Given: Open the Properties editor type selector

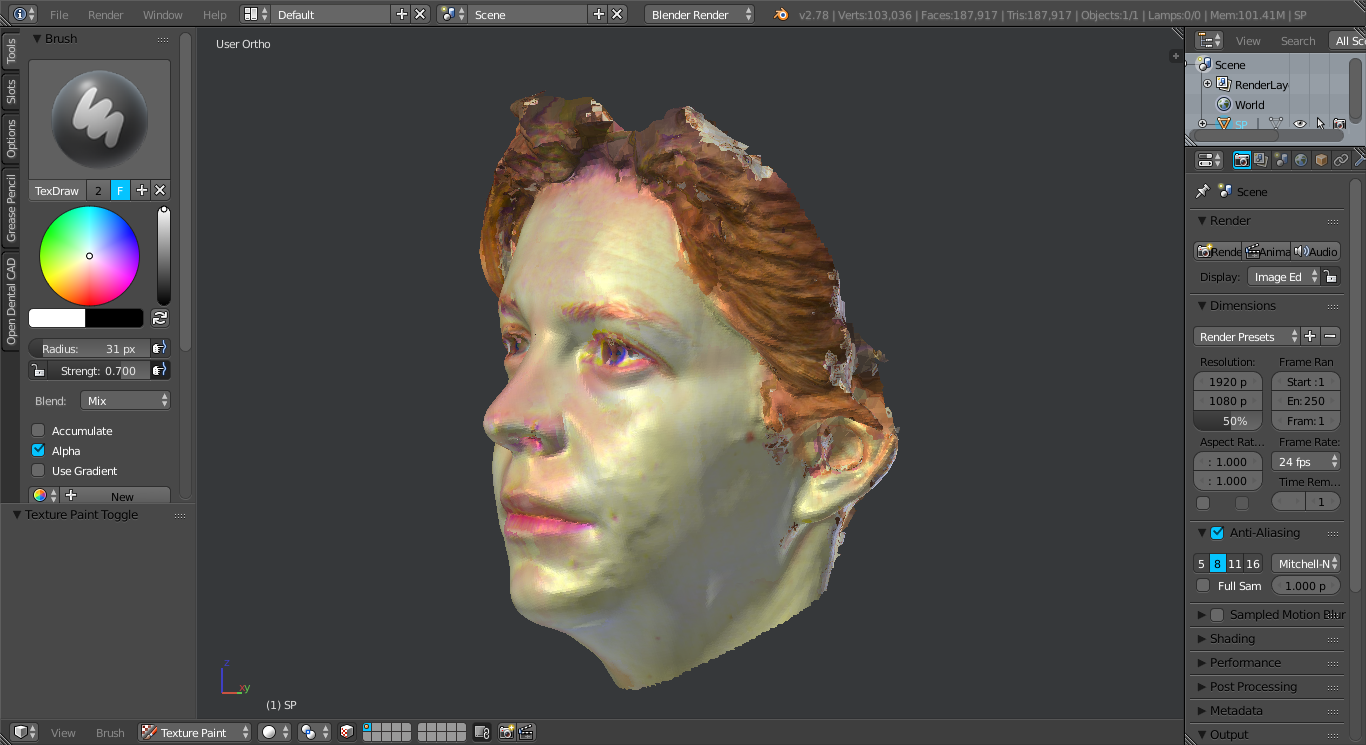Looking at the screenshot, I should pyautogui.click(x=1210, y=160).
